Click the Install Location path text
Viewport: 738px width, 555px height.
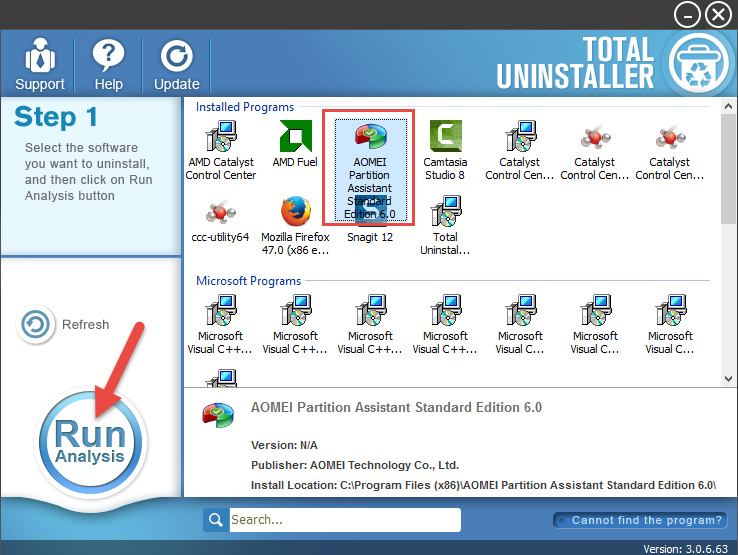pyautogui.click(x=483, y=485)
